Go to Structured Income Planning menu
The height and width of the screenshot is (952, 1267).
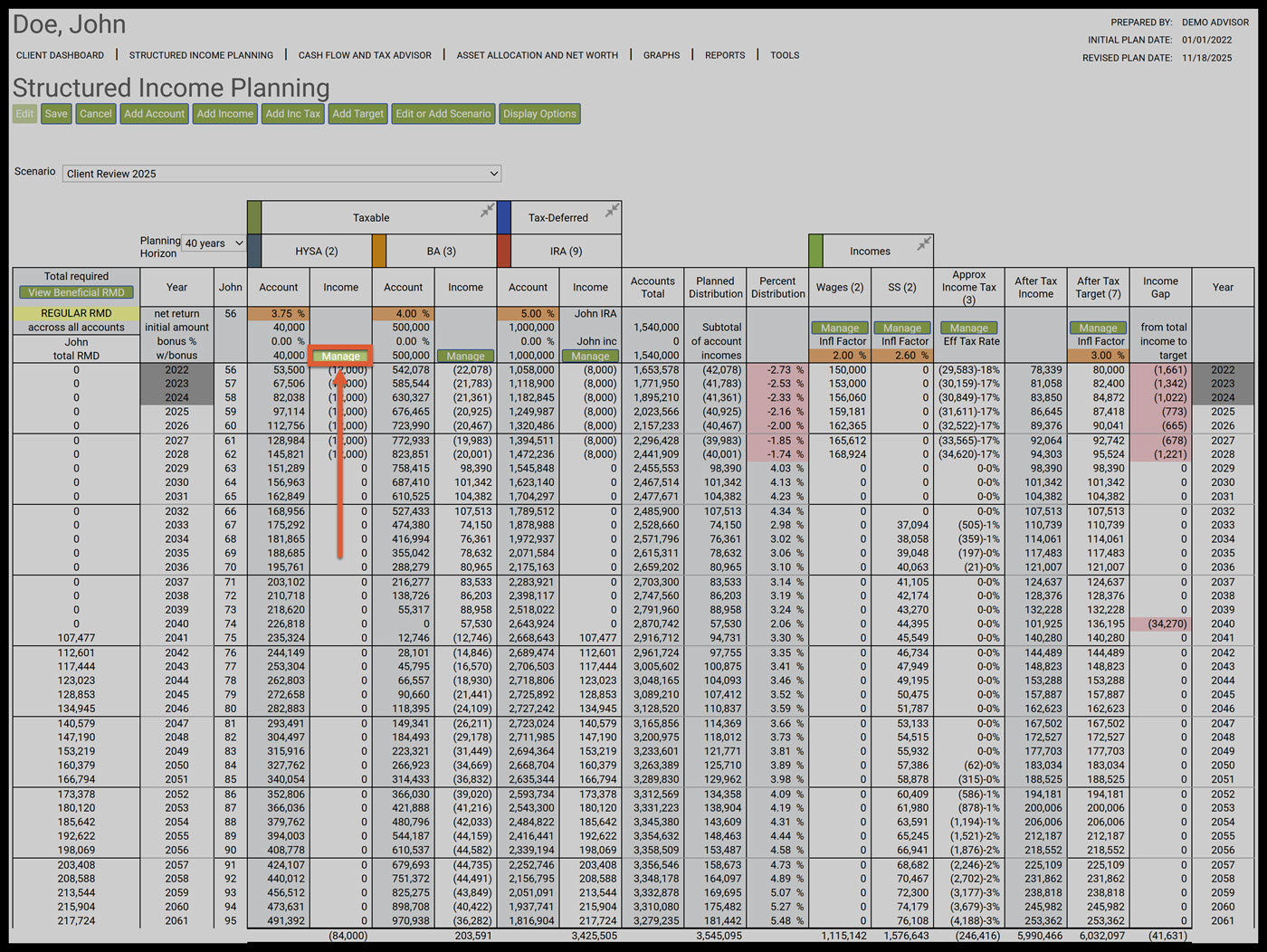click(201, 55)
